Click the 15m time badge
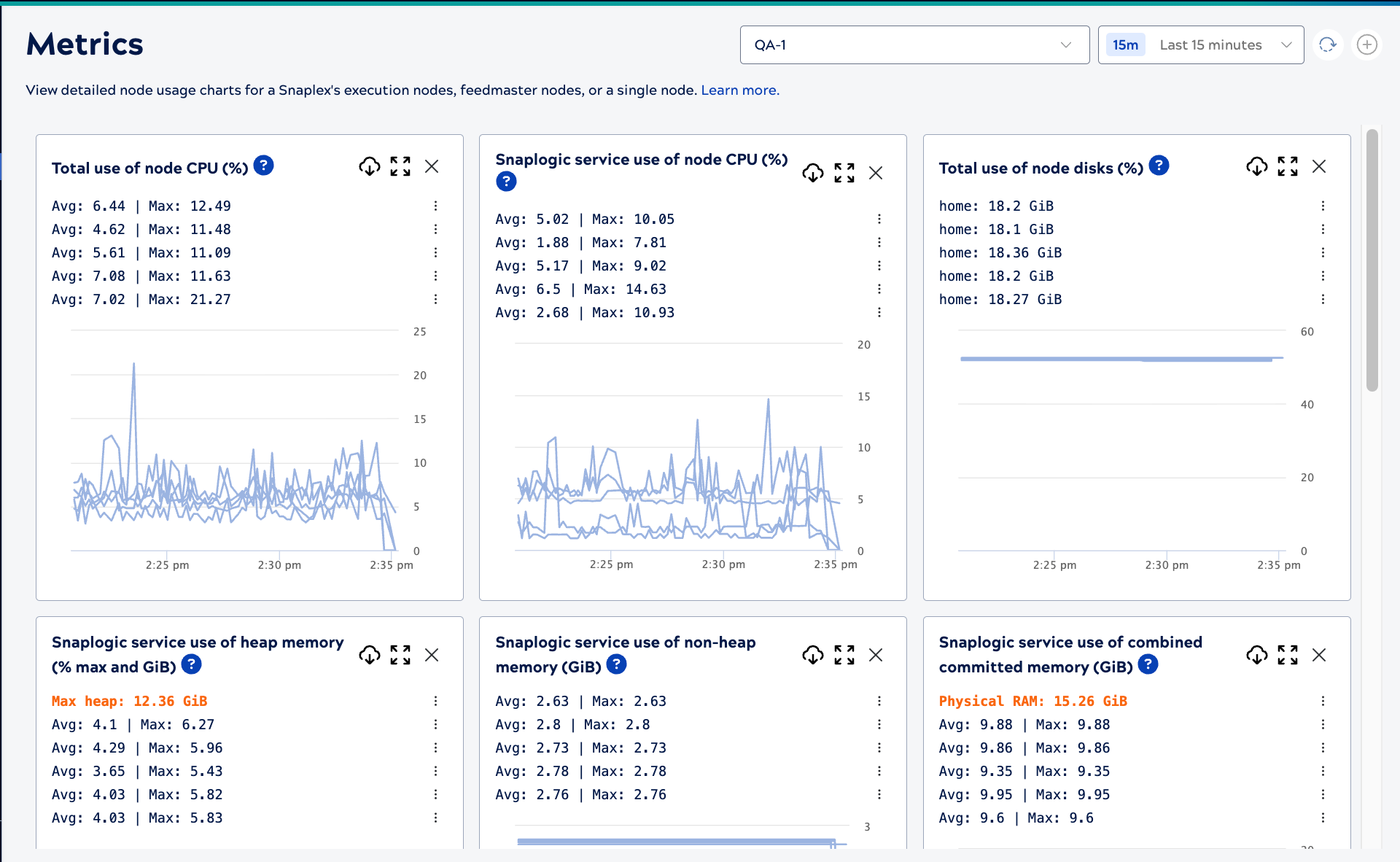The height and width of the screenshot is (862, 1400). 1125,44
